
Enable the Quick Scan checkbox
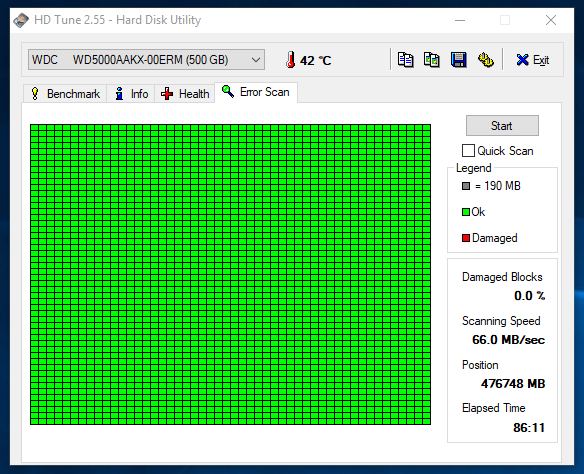tap(468, 151)
